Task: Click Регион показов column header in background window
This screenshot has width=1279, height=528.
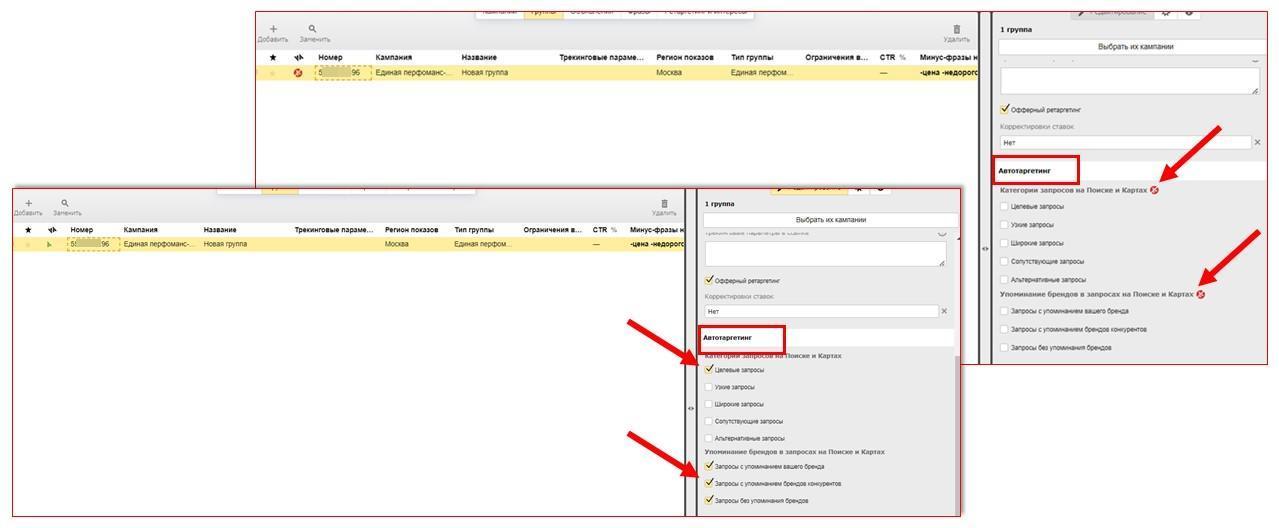Action: tap(684, 58)
